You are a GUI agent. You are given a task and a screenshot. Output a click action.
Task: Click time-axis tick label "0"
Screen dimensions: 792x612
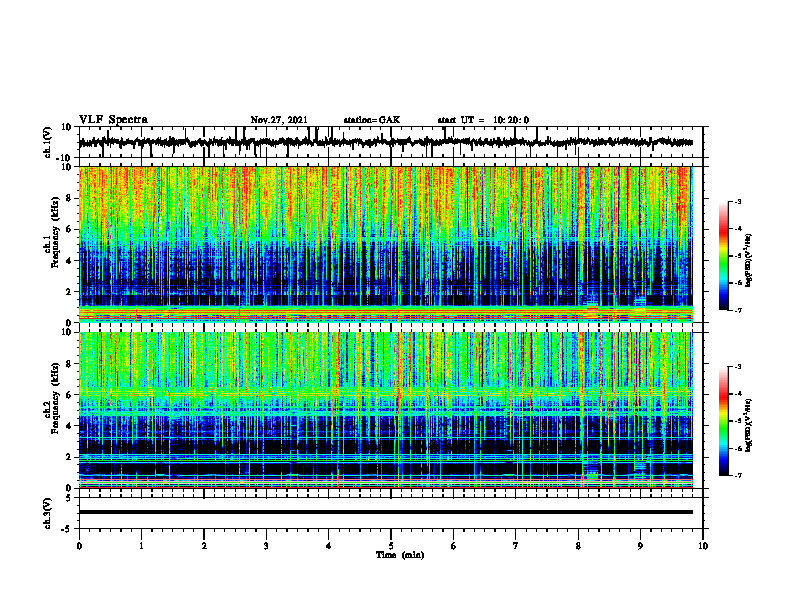click(x=79, y=546)
